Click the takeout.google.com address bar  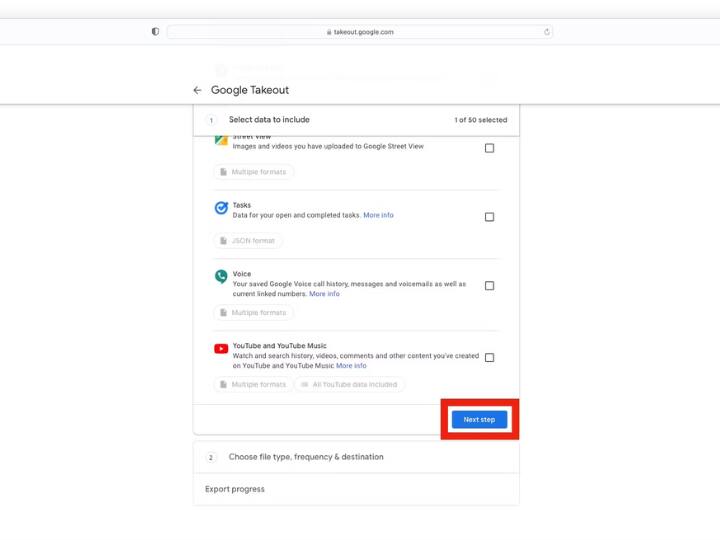click(360, 32)
